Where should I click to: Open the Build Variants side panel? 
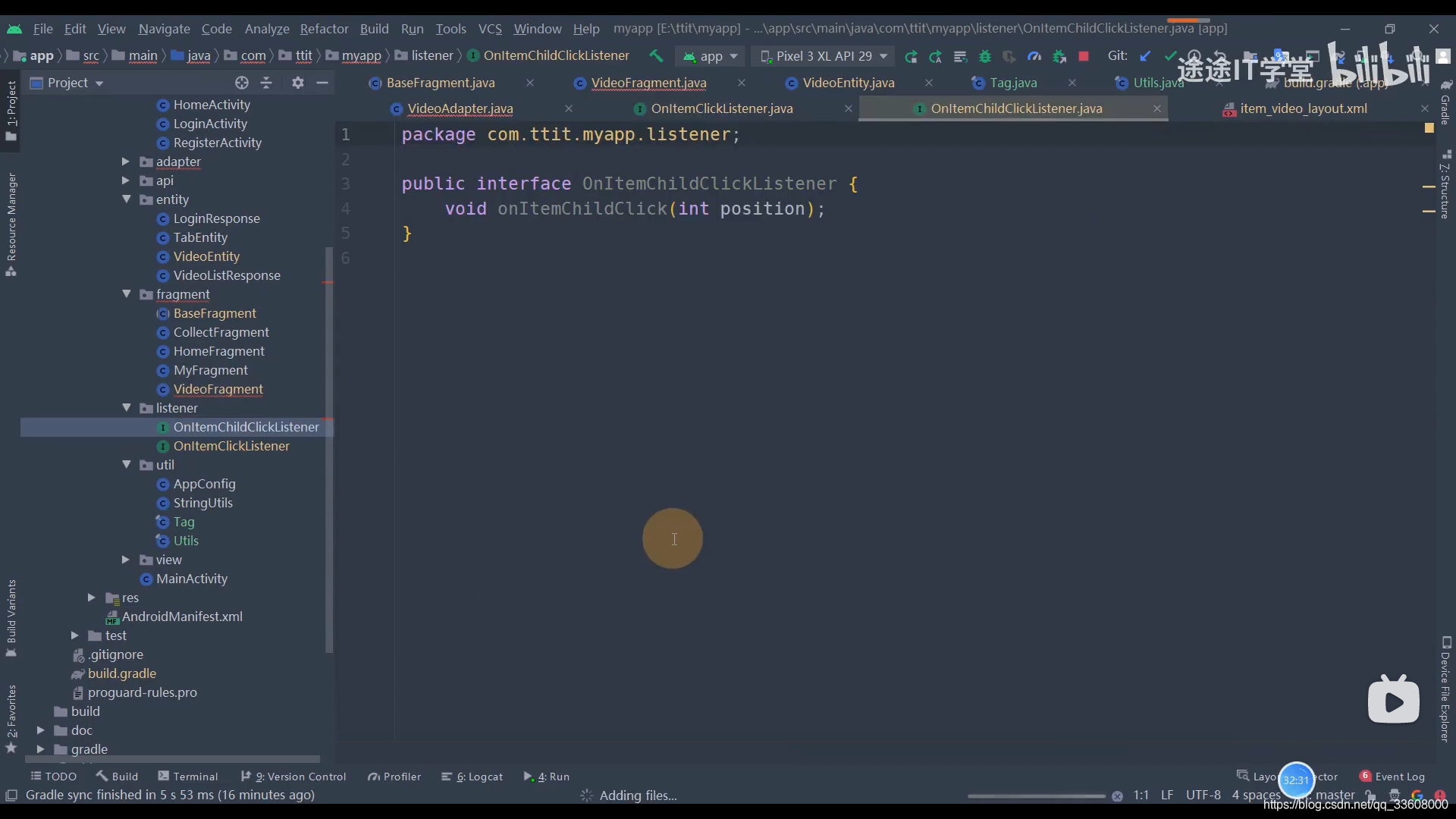pyautogui.click(x=11, y=618)
